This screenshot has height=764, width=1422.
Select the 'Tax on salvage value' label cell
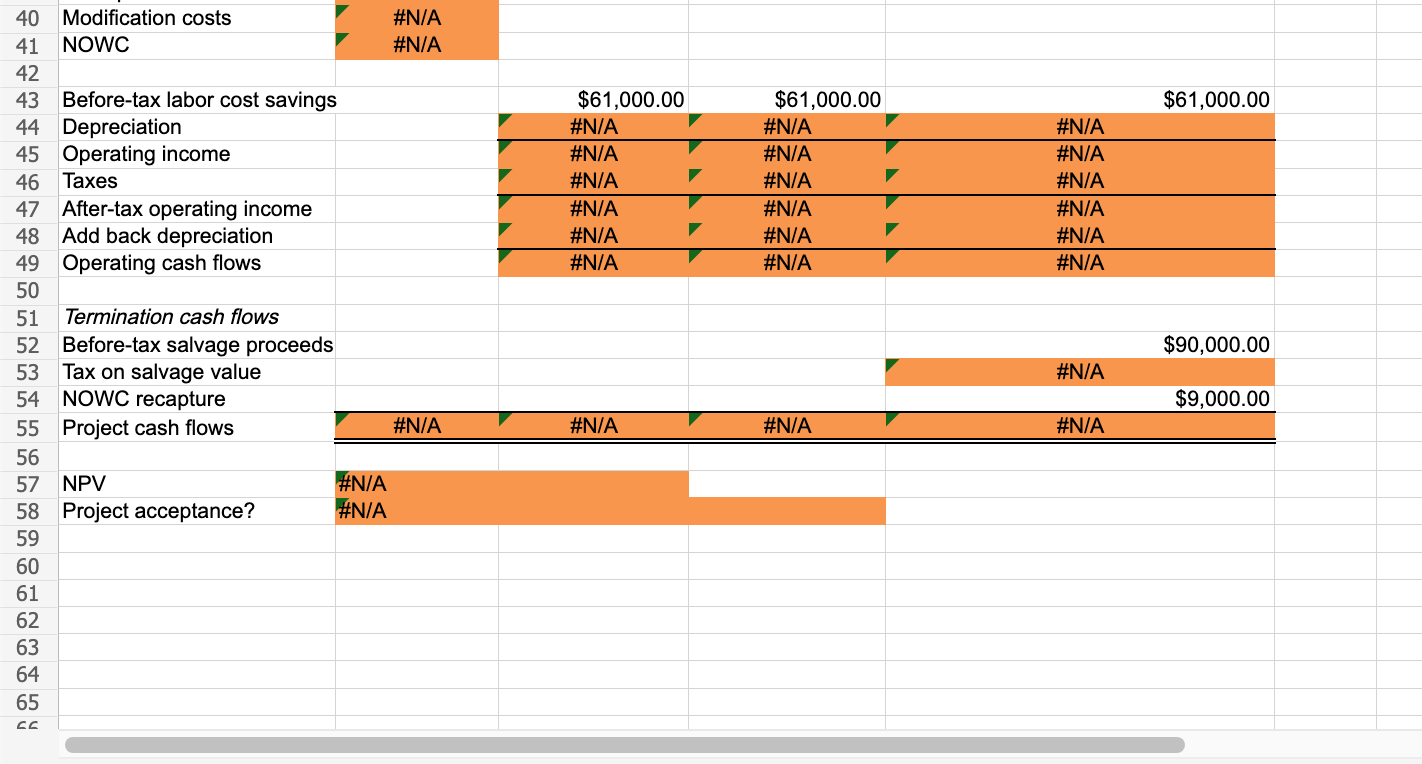(x=197, y=372)
